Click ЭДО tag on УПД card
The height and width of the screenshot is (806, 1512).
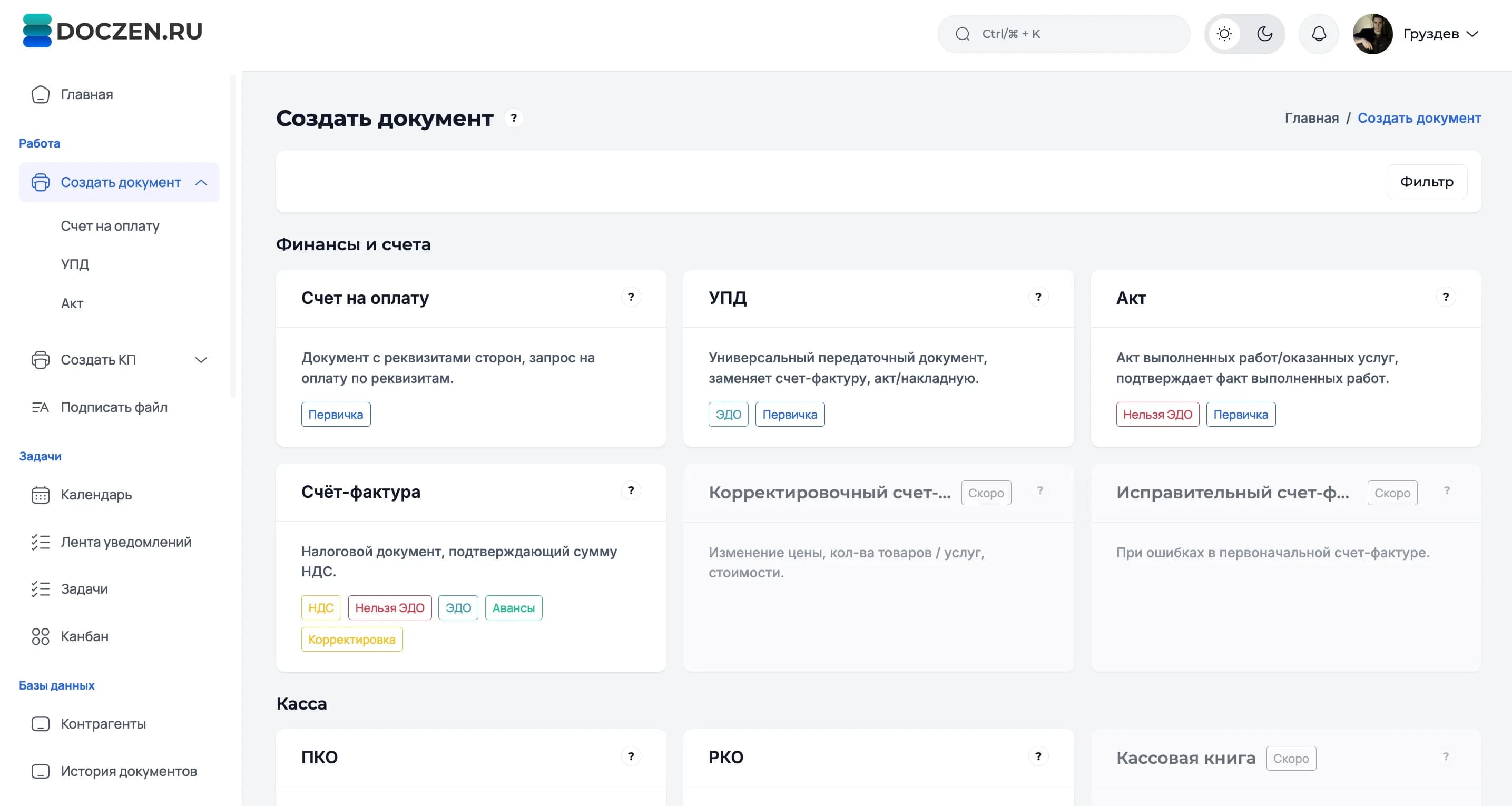click(x=729, y=415)
